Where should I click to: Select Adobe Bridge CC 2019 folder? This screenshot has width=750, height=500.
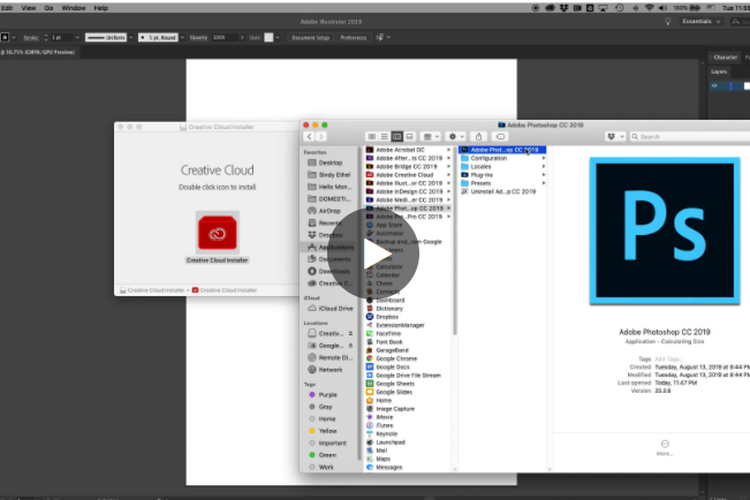[x=407, y=166]
